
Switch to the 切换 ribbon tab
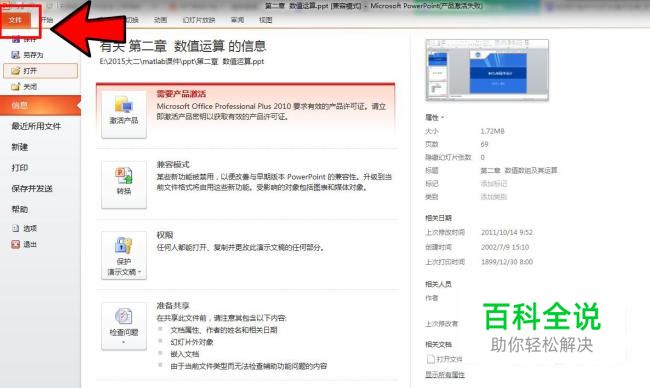point(132,20)
